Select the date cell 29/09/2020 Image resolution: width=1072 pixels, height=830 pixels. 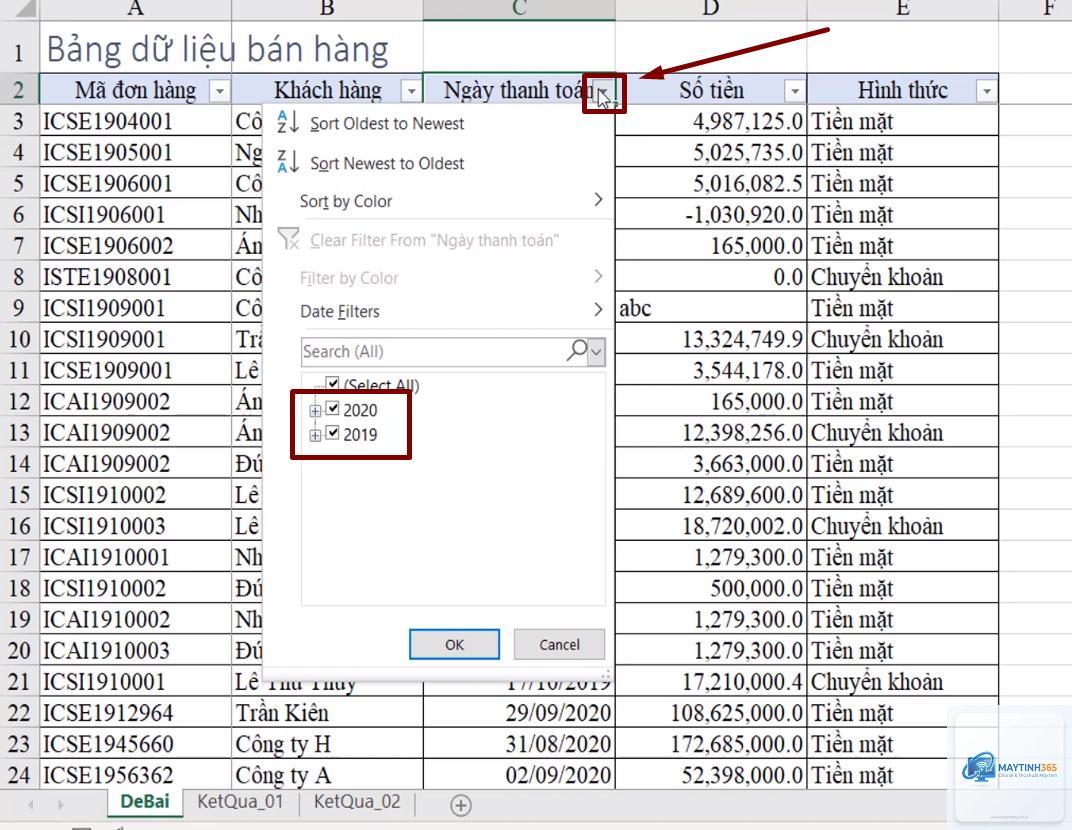coord(519,712)
